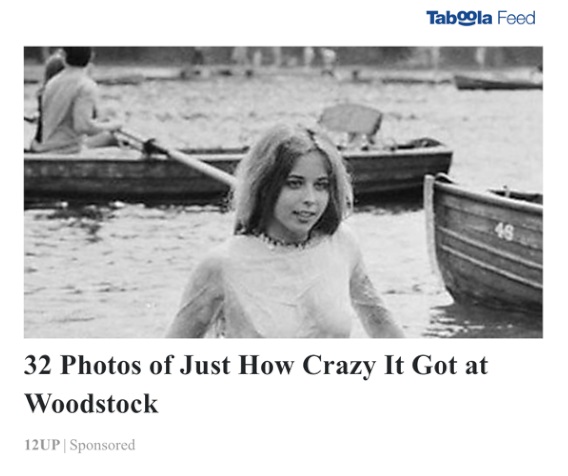This screenshot has height=476, width=568.
Task: Click the 12UP source label
Action: click(x=42, y=445)
